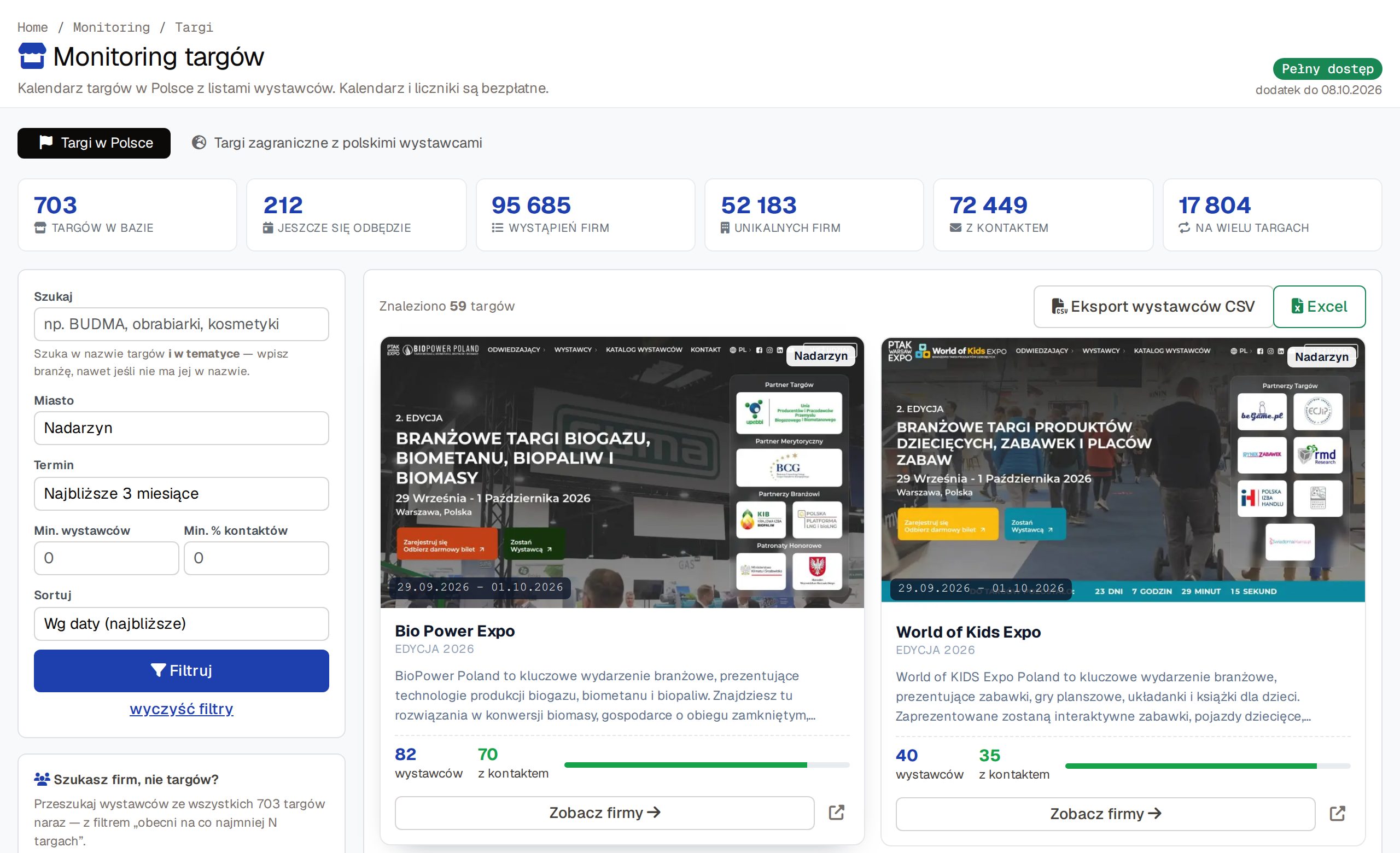Click Nadarzyn badge on Bio Power Expo image

(x=820, y=356)
